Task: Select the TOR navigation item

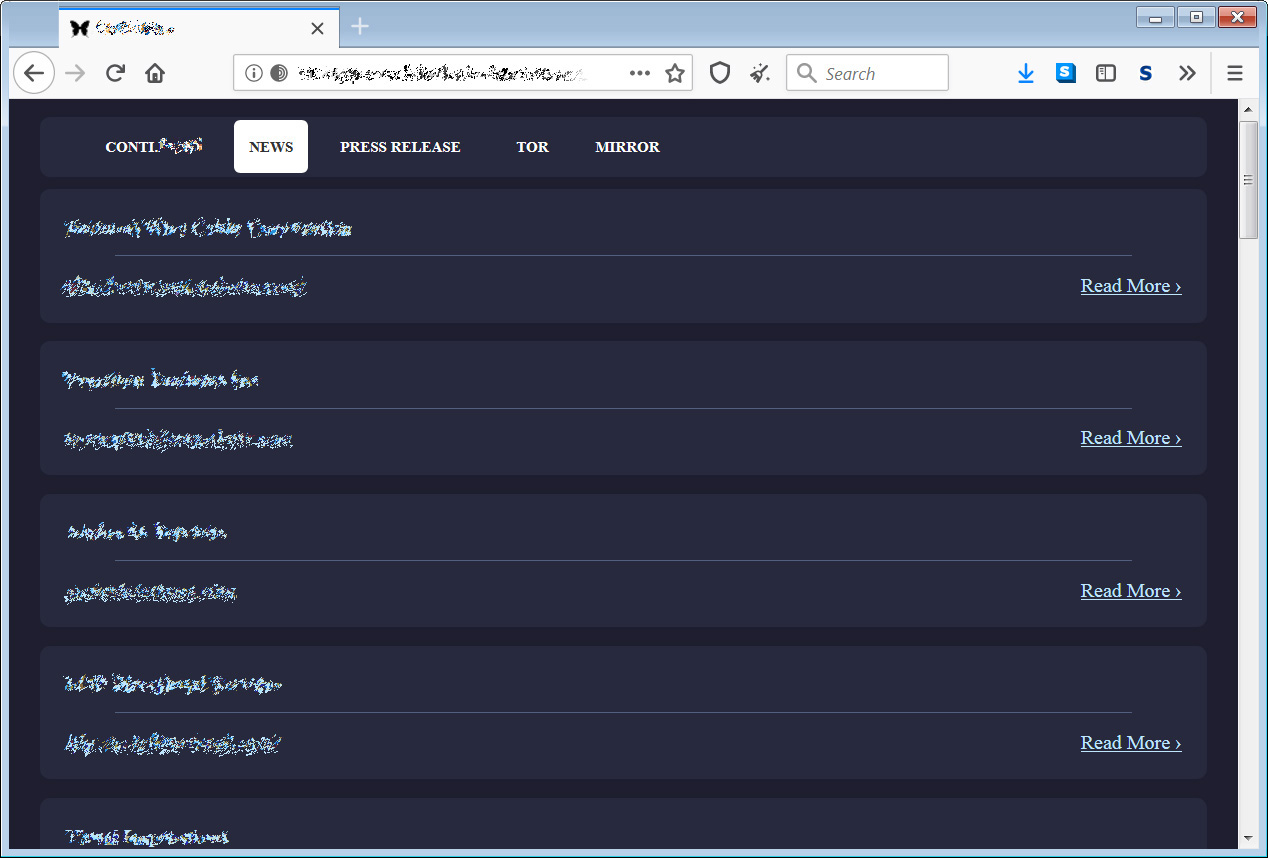Action: pyautogui.click(x=532, y=147)
